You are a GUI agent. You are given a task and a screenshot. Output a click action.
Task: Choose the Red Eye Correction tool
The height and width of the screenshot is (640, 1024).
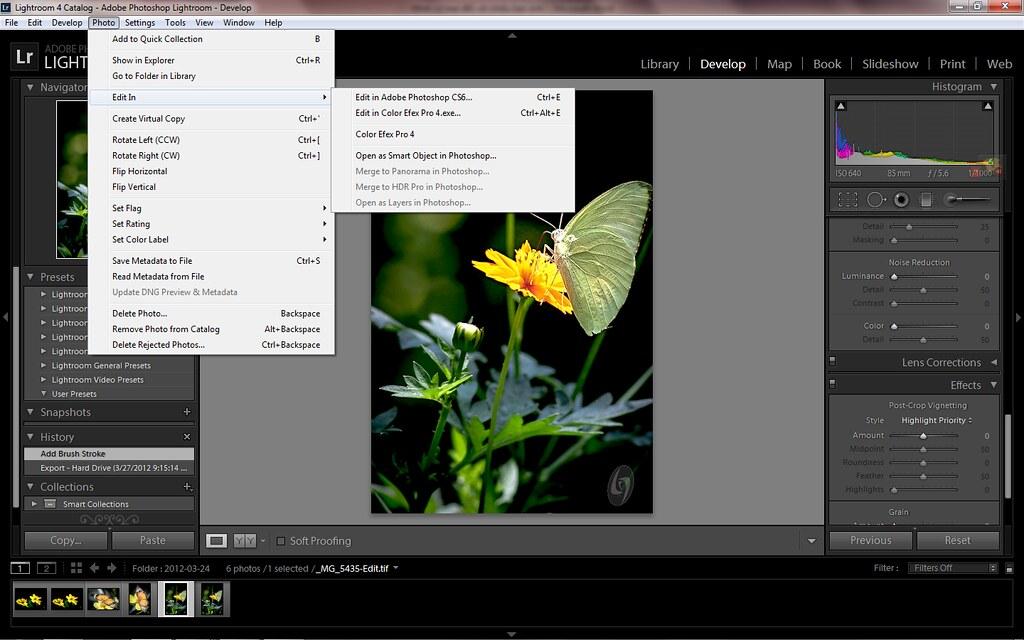901,199
